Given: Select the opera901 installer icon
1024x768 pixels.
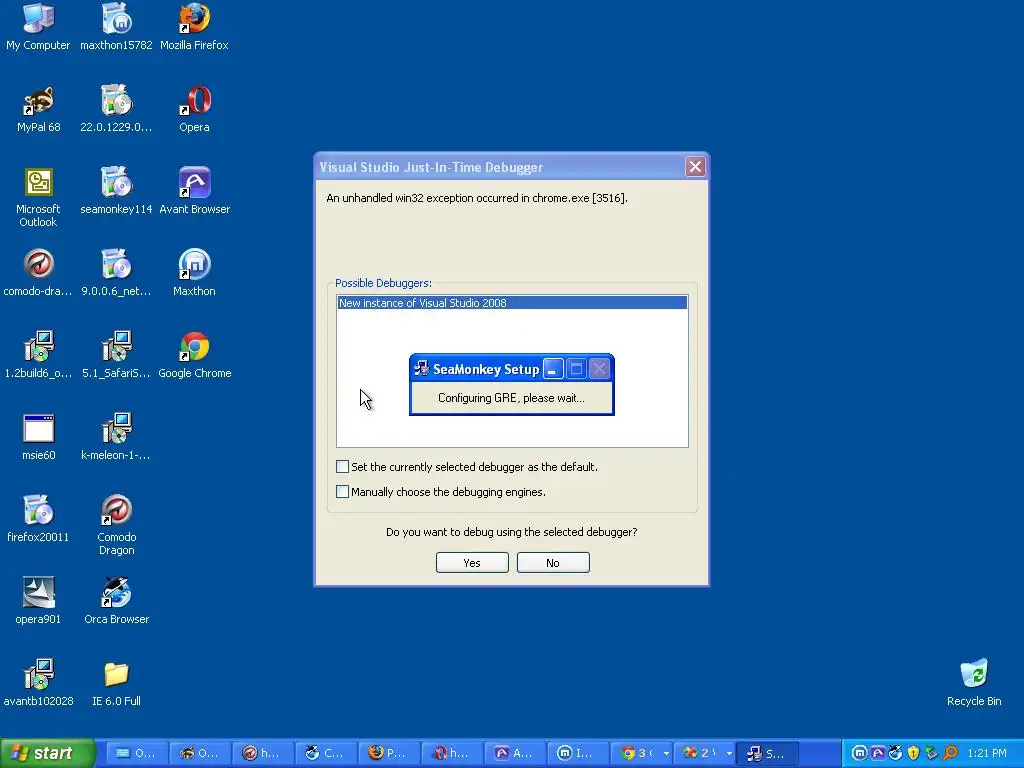Looking at the screenshot, I should click(38, 600).
